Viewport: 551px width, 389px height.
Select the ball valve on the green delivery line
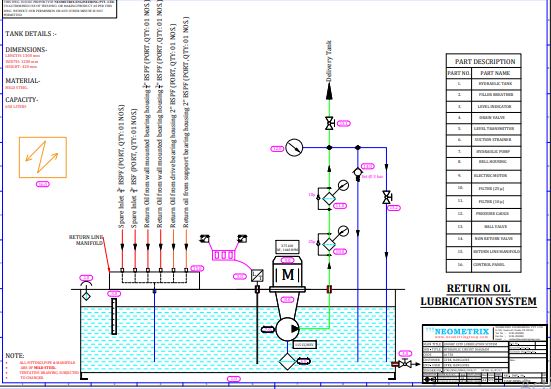click(329, 123)
